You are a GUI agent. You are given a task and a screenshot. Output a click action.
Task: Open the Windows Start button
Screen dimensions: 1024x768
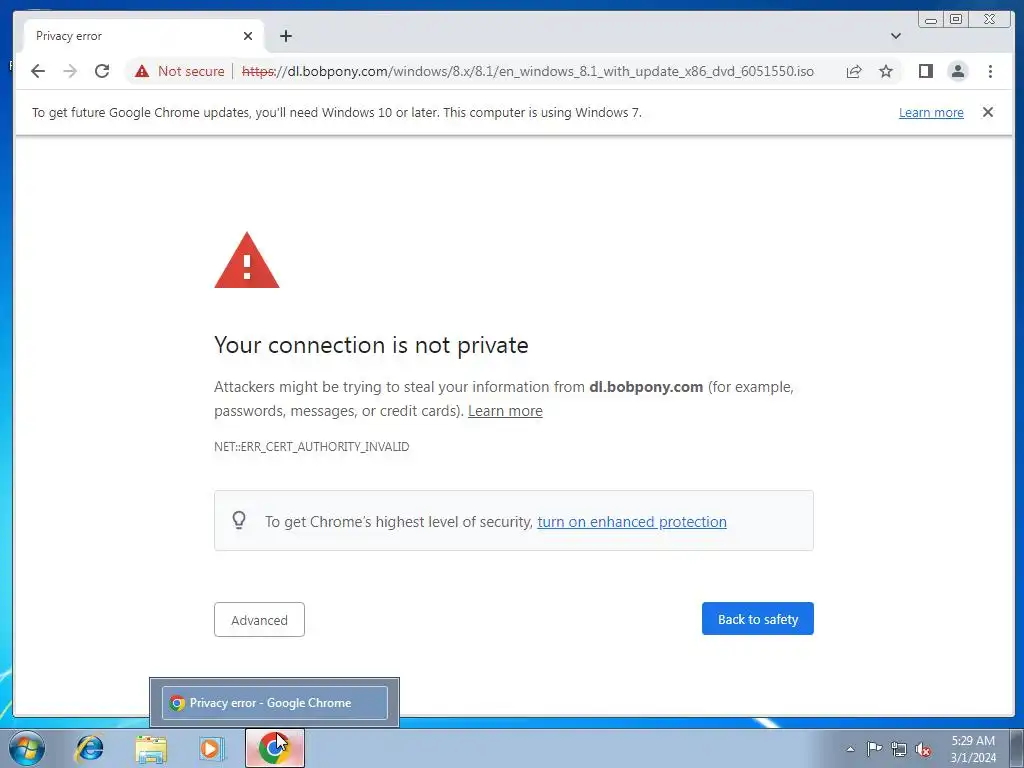point(27,748)
